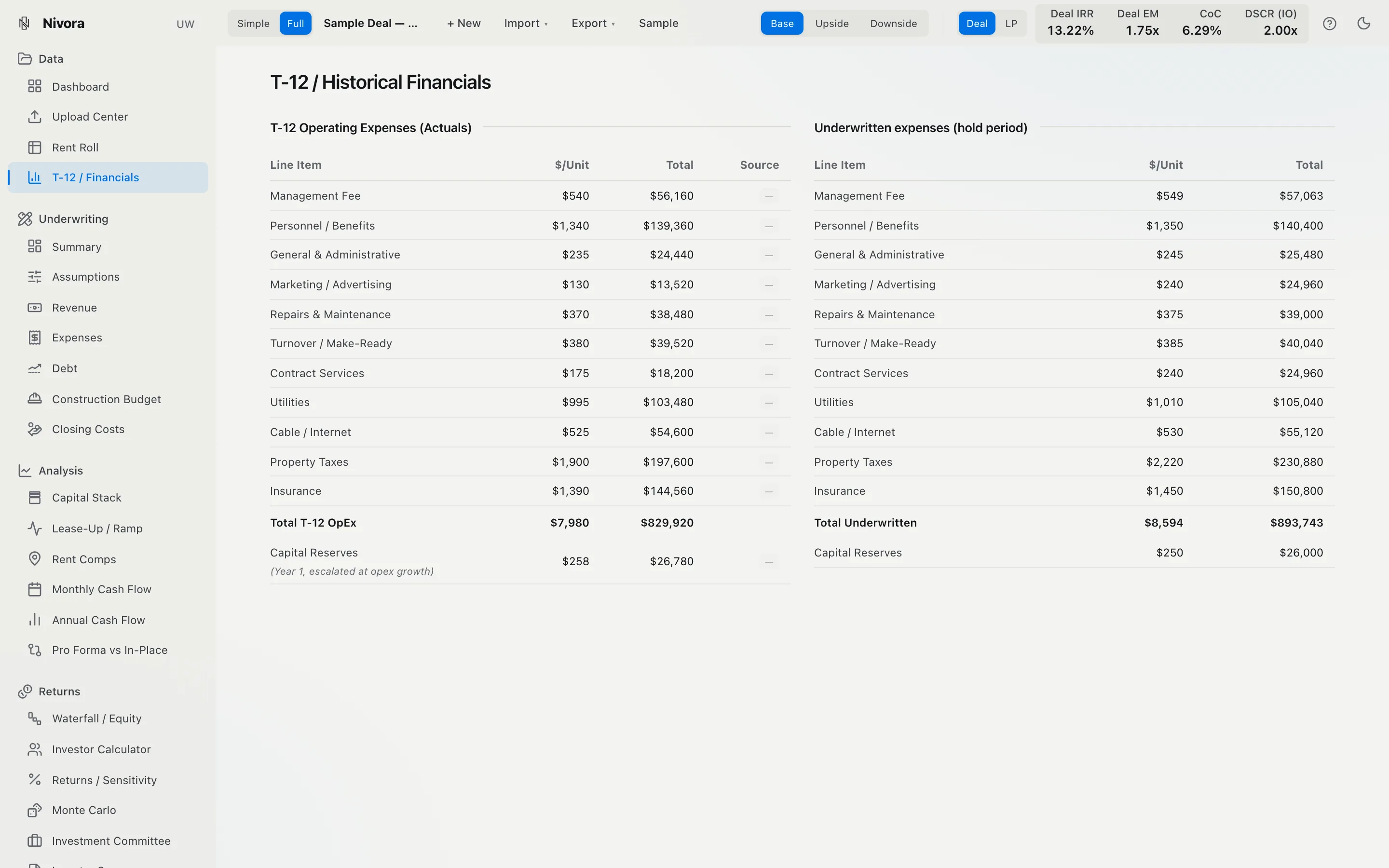Click the Assumptions sliders icon
This screenshot has width=1389, height=868.
(x=34, y=277)
